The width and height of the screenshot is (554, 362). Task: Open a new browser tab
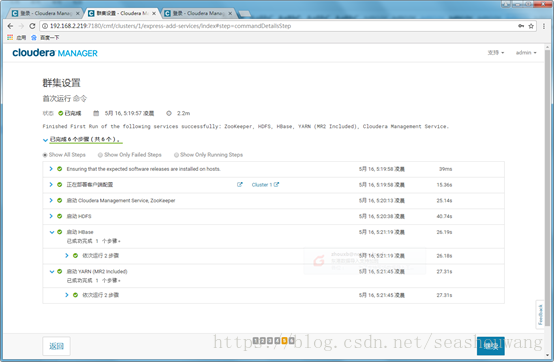click(x=245, y=14)
